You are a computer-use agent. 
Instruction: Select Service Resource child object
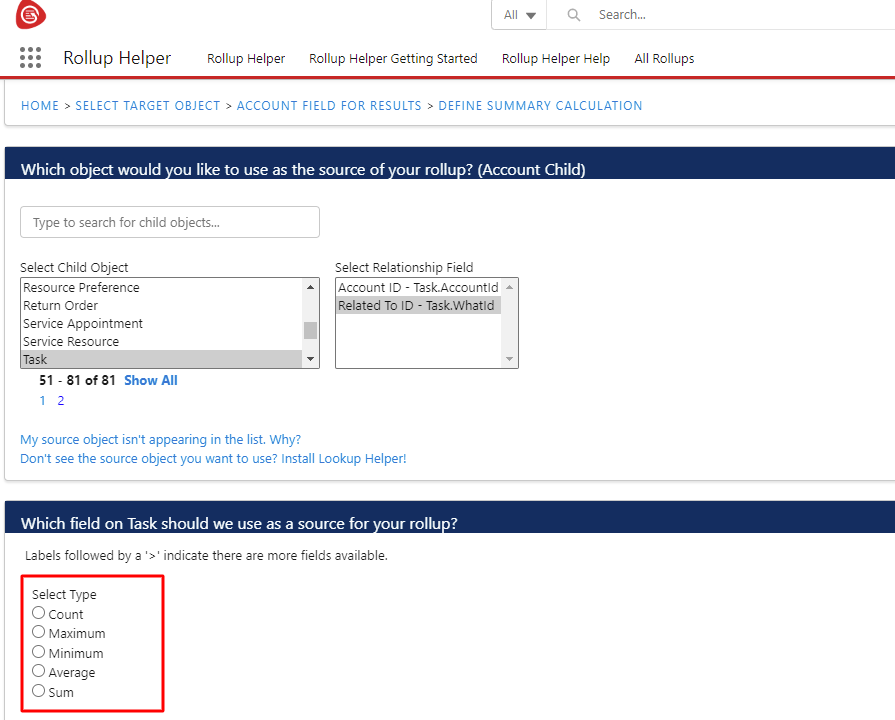click(162, 341)
